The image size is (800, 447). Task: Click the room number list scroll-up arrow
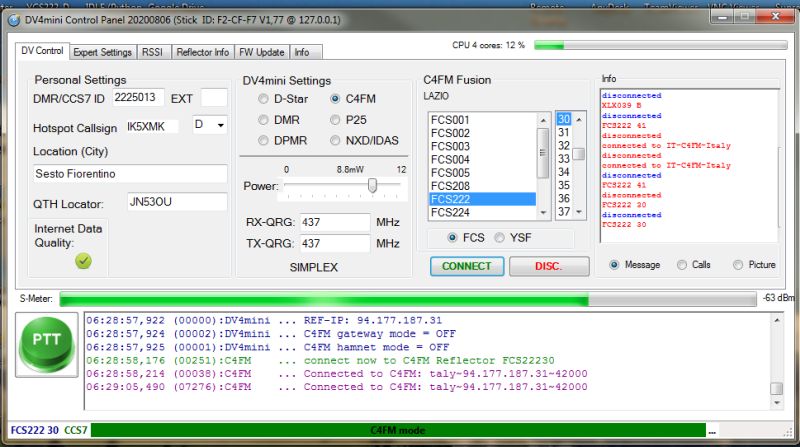coord(579,119)
